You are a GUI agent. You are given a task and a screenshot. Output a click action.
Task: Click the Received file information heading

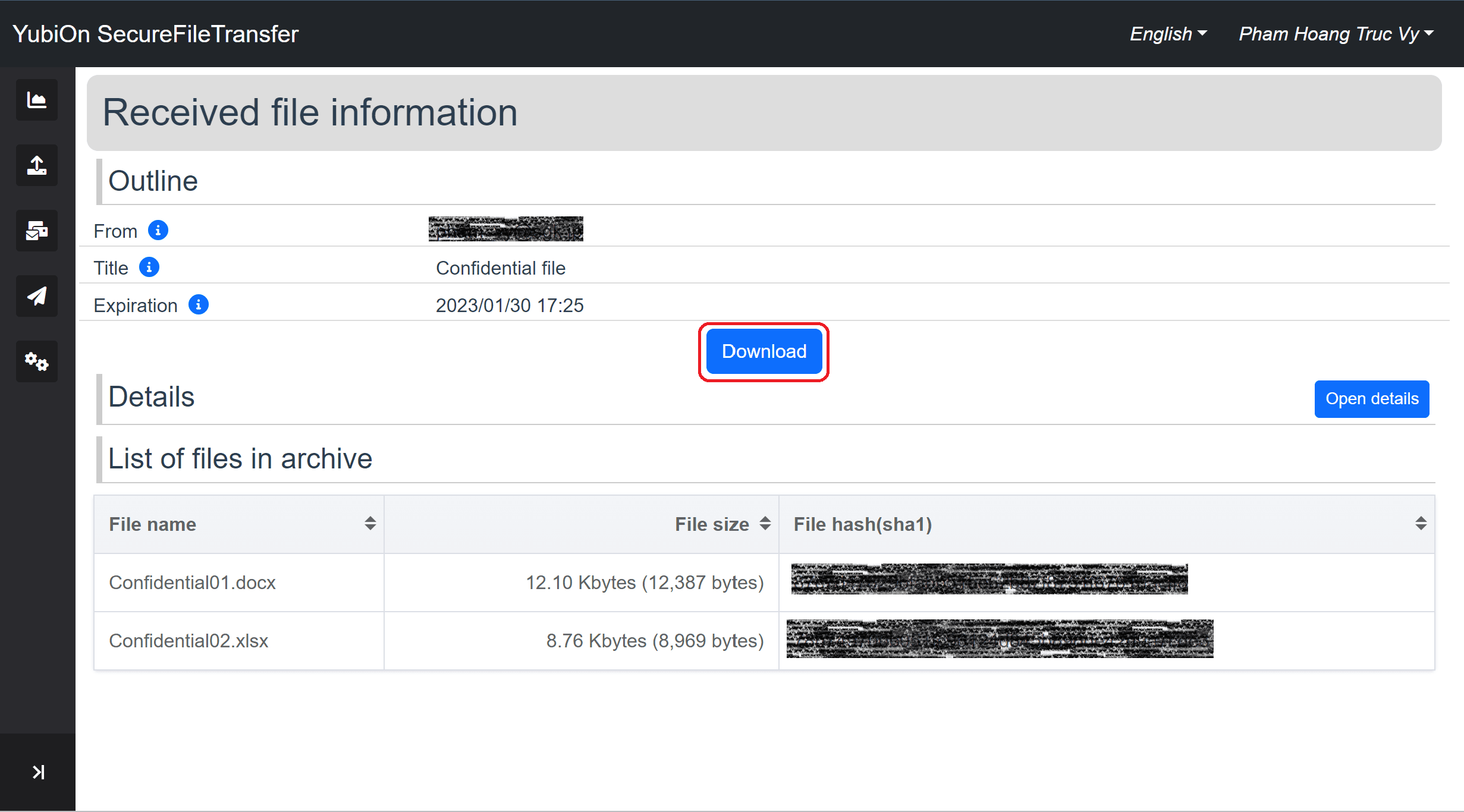[310, 112]
